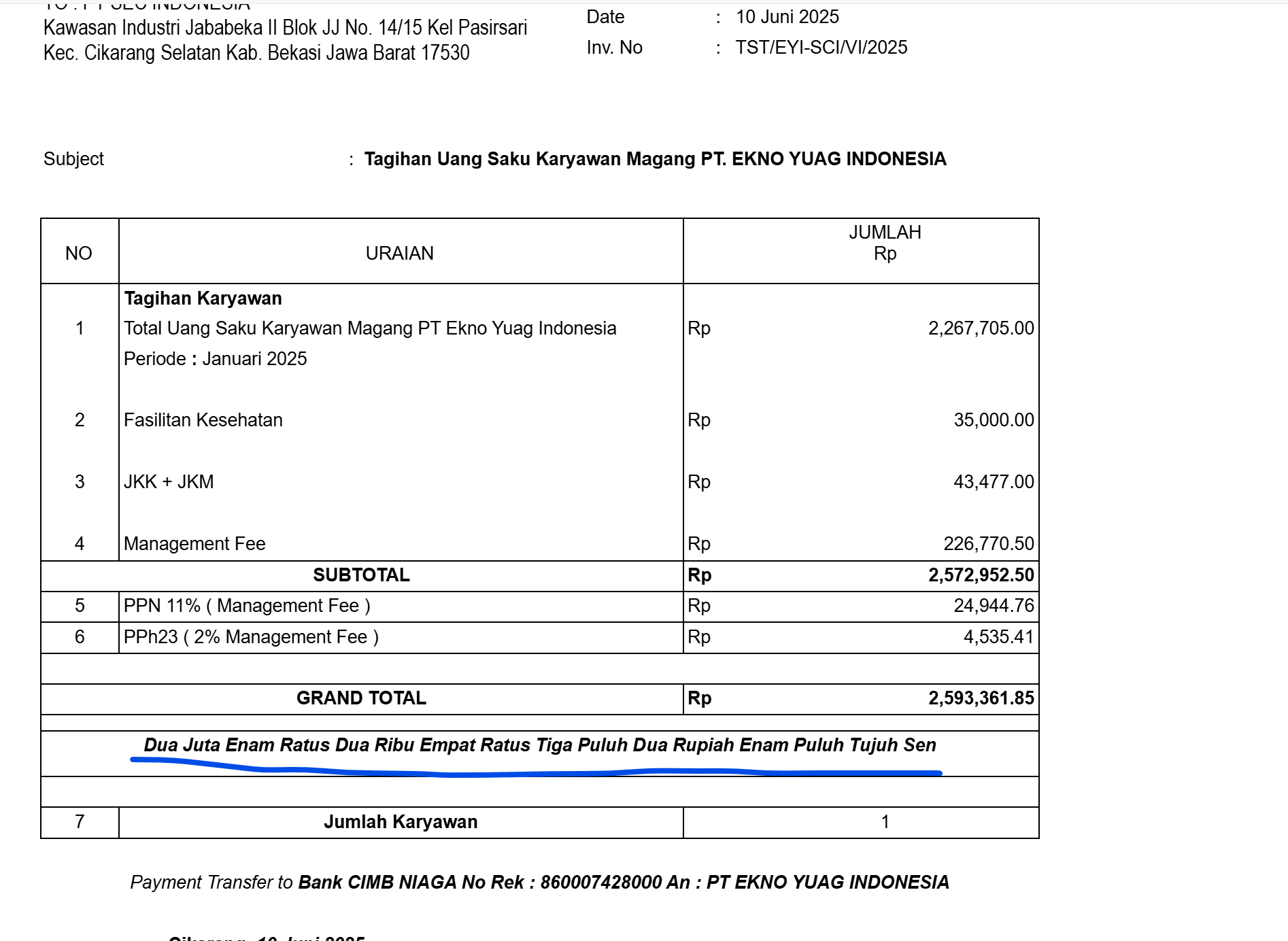The height and width of the screenshot is (941, 1288).
Task: Click the NO column header
Action: 79,254
